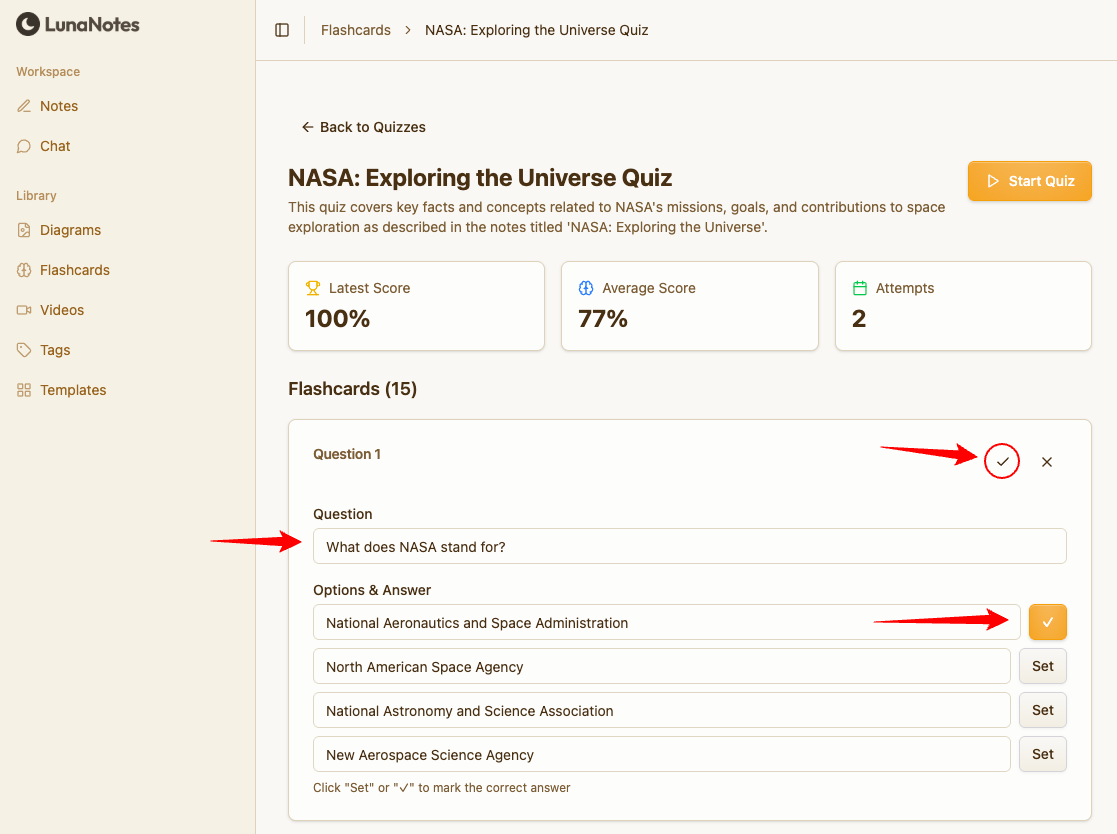Toggle the sidebar panel icon
The height and width of the screenshot is (834, 1117).
[x=282, y=30]
